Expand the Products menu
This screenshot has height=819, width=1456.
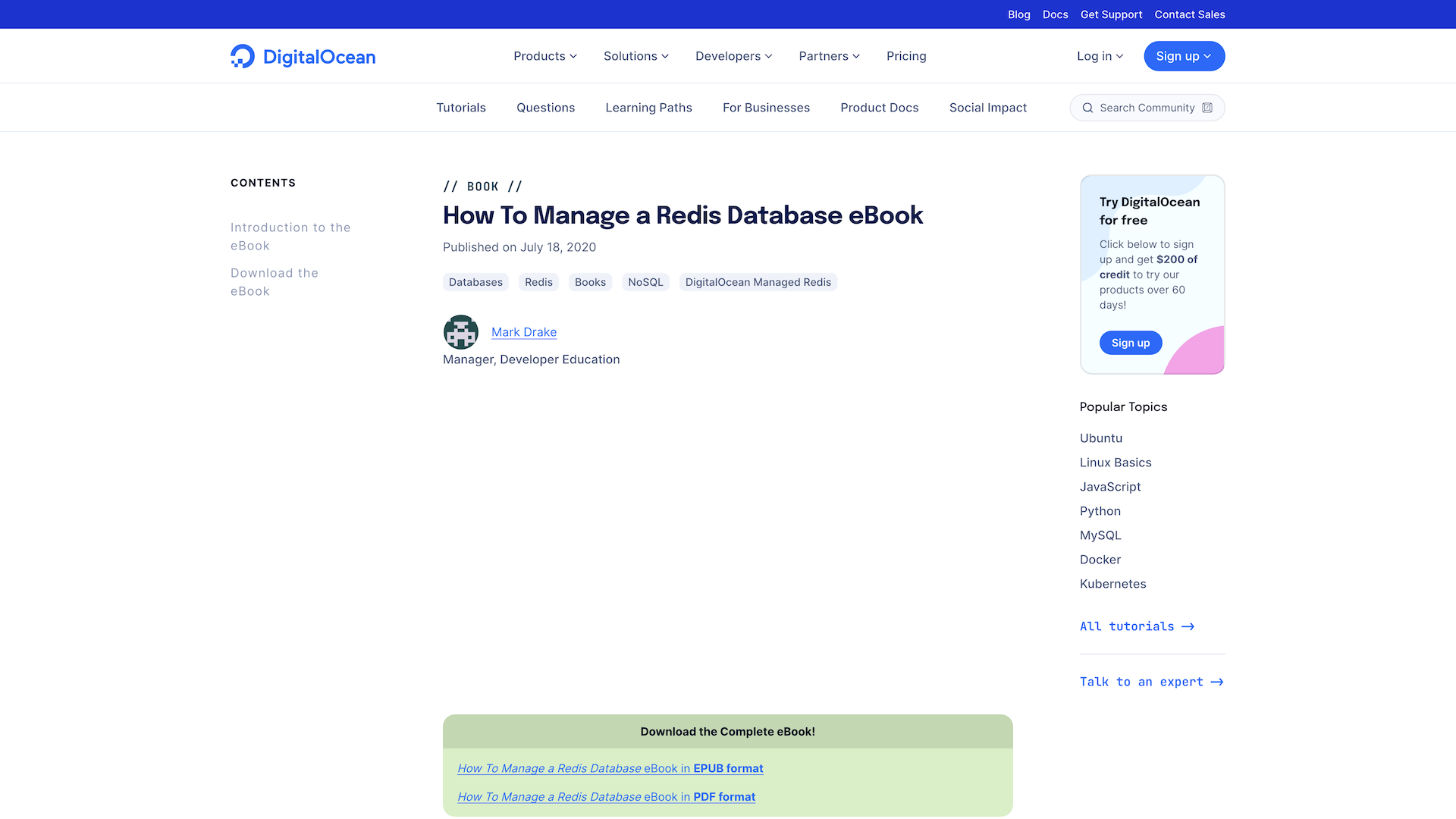pos(545,56)
